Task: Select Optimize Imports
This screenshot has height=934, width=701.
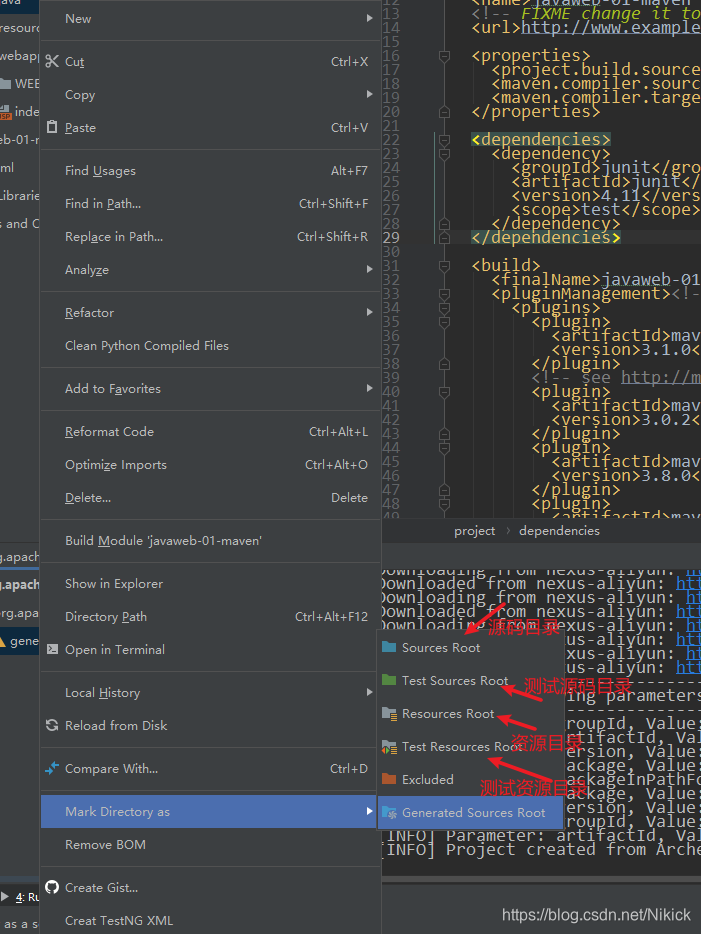Action: 210,465
